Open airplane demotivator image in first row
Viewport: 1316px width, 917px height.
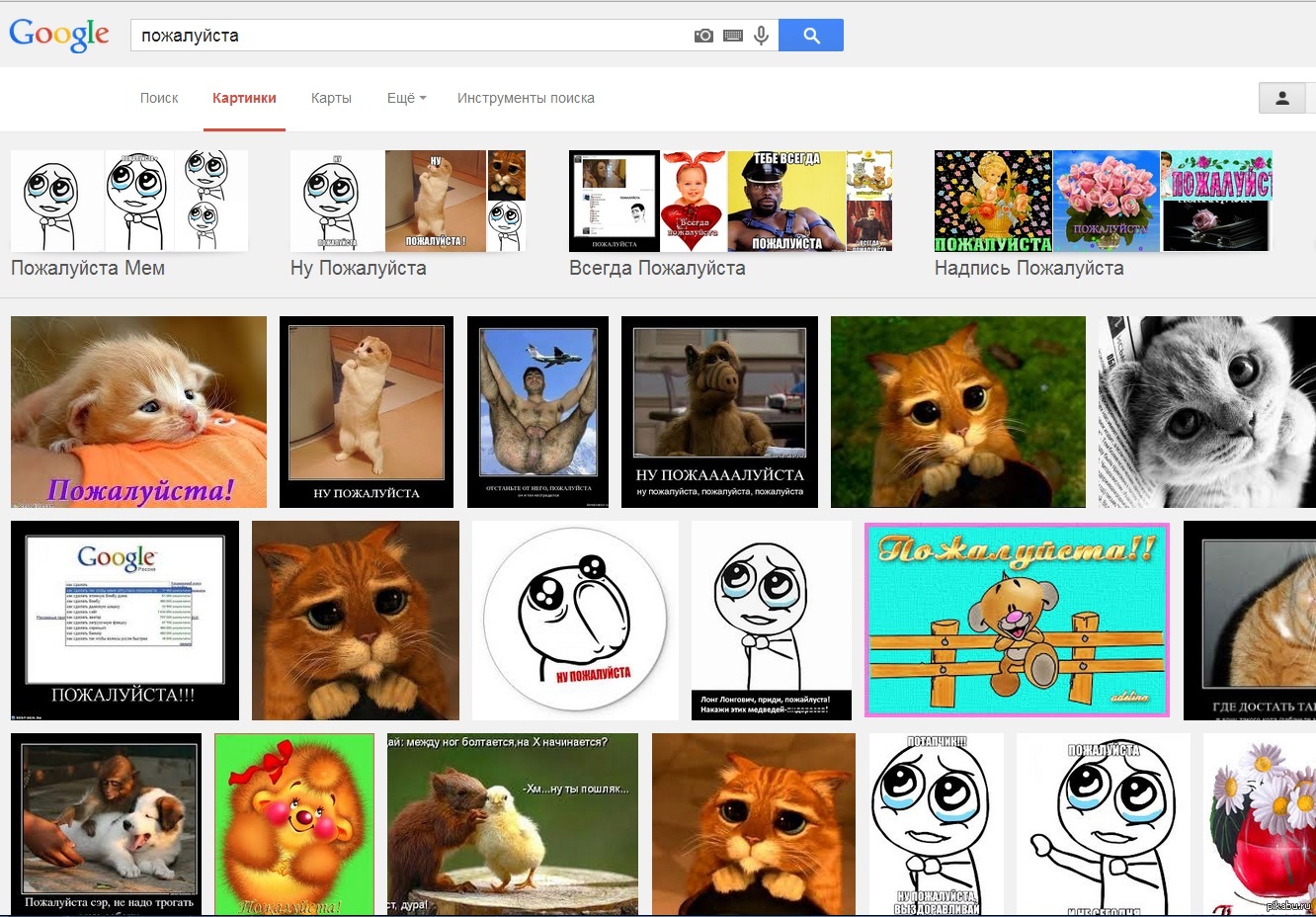coord(537,412)
